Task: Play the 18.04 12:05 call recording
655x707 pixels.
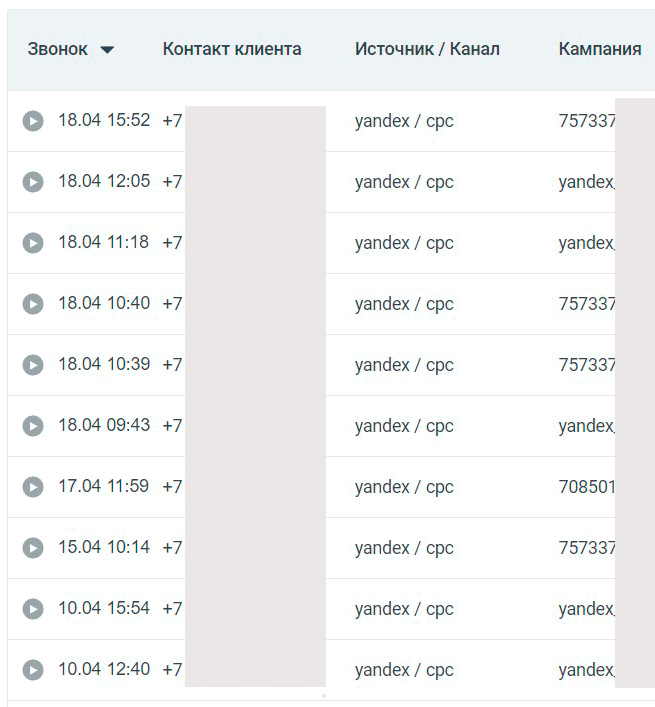Action: click(x=33, y=182)
